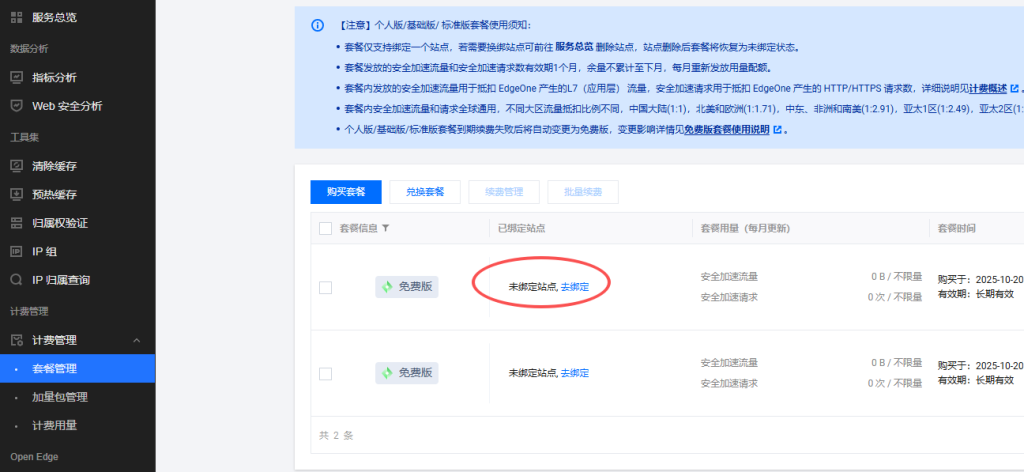Click 套餐用量 (每月更新) column header
Viewport: 1024px width, 472px height.
pos(746,228)
